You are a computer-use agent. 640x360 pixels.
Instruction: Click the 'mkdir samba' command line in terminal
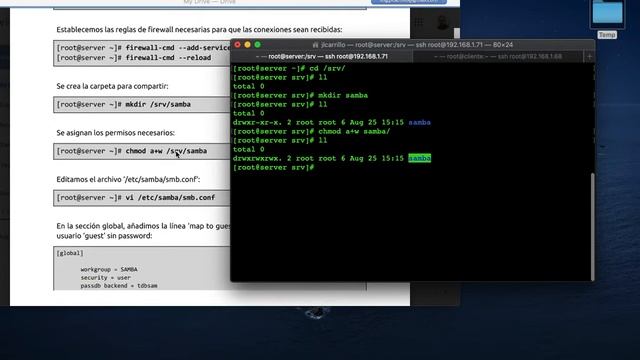(x=300, y=96)
